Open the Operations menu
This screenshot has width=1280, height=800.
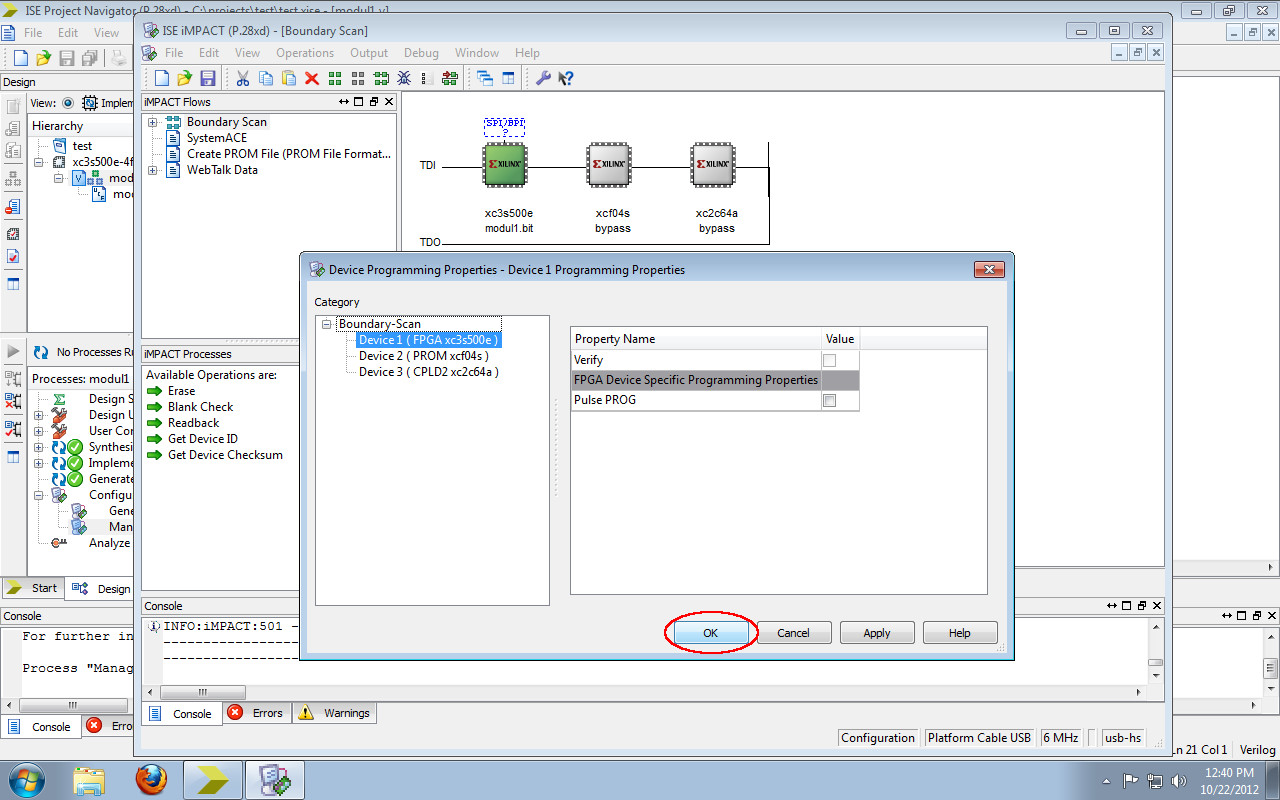(305, 53)
